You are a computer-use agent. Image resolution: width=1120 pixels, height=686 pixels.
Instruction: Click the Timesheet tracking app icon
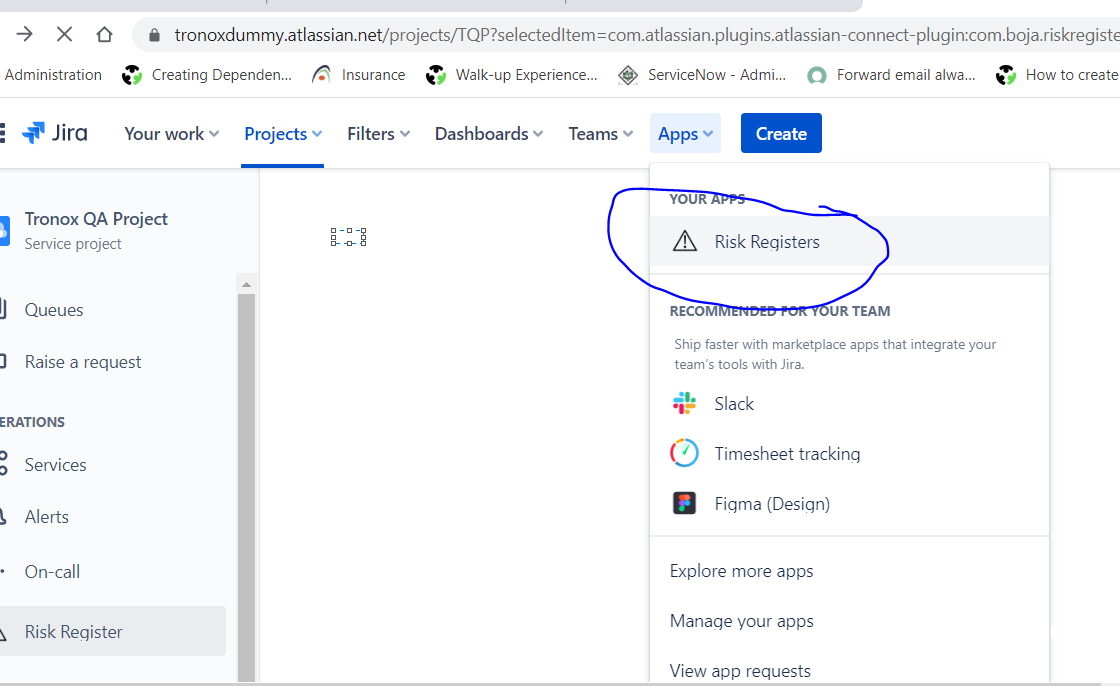point(684,453)
